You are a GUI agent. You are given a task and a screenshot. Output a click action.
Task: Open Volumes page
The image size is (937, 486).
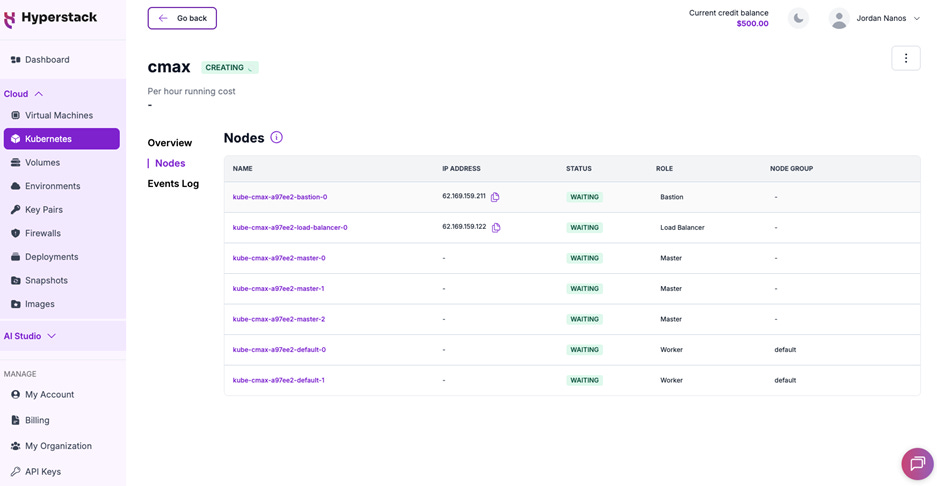click(x=35, y=163)
